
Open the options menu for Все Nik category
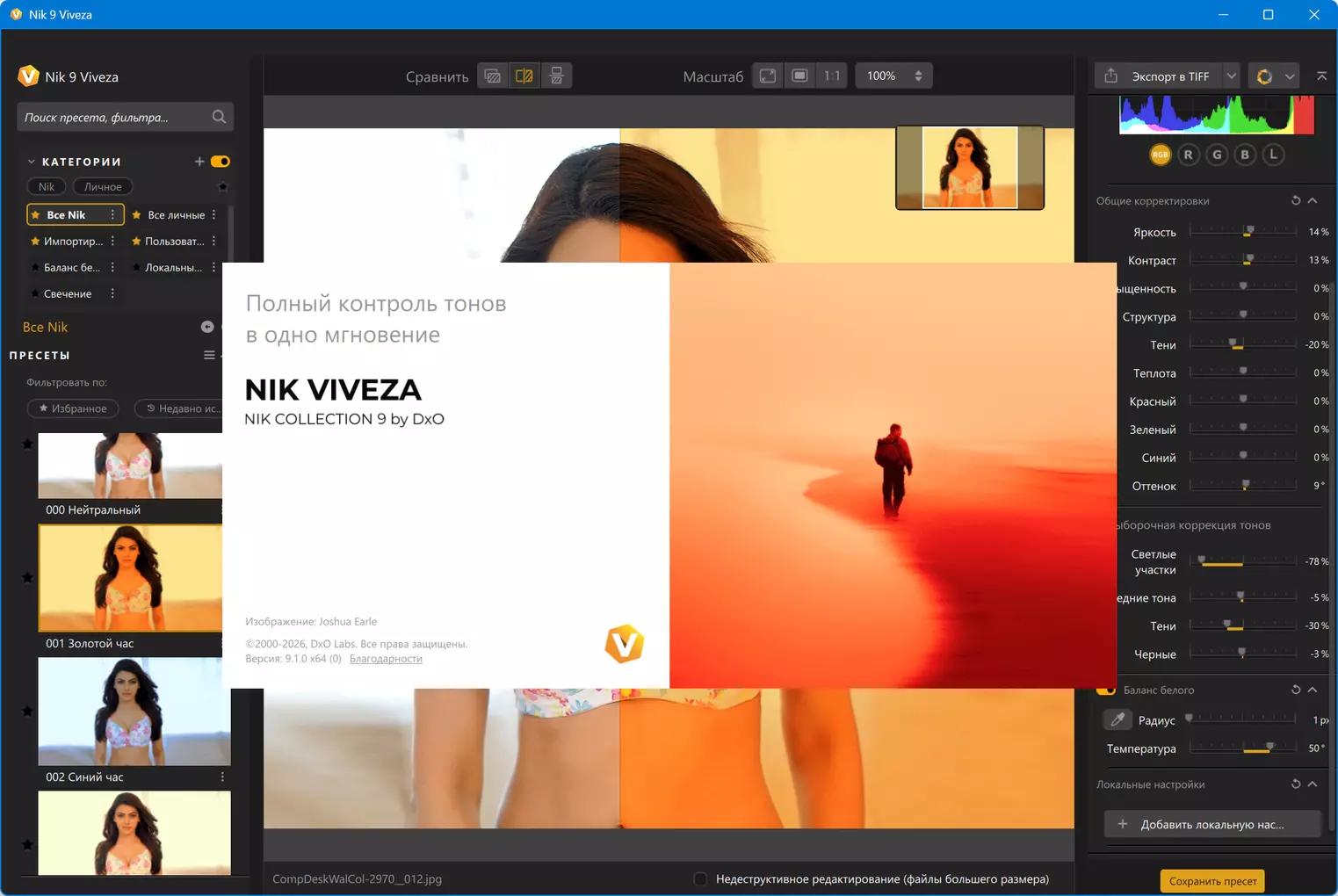112,215
